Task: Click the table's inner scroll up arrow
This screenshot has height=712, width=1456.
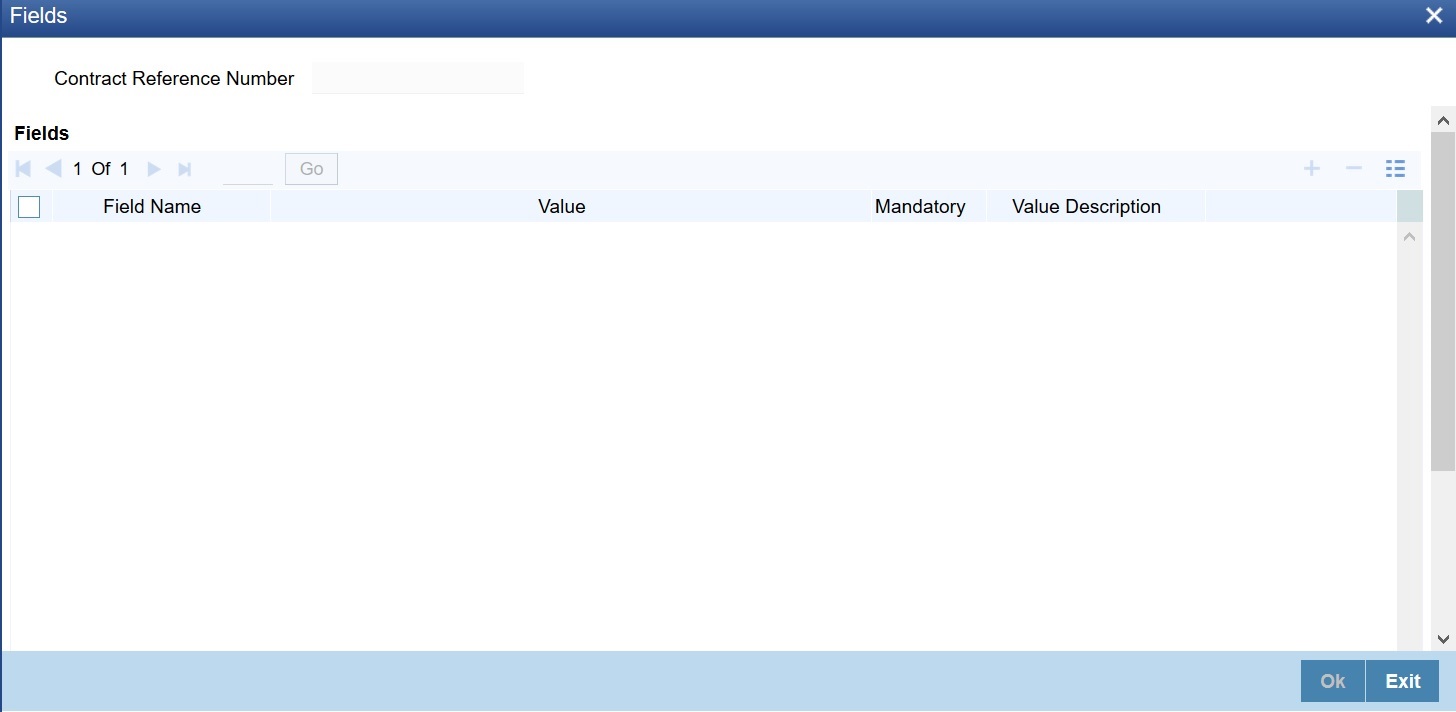Action: click(x=1410, y=237)
